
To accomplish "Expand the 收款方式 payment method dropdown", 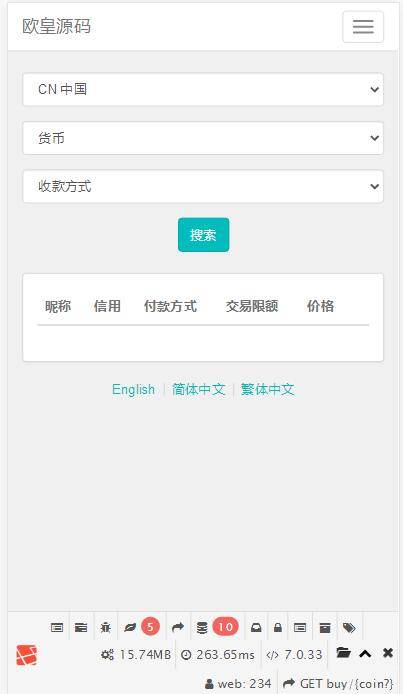I will (x=203, y=186).
